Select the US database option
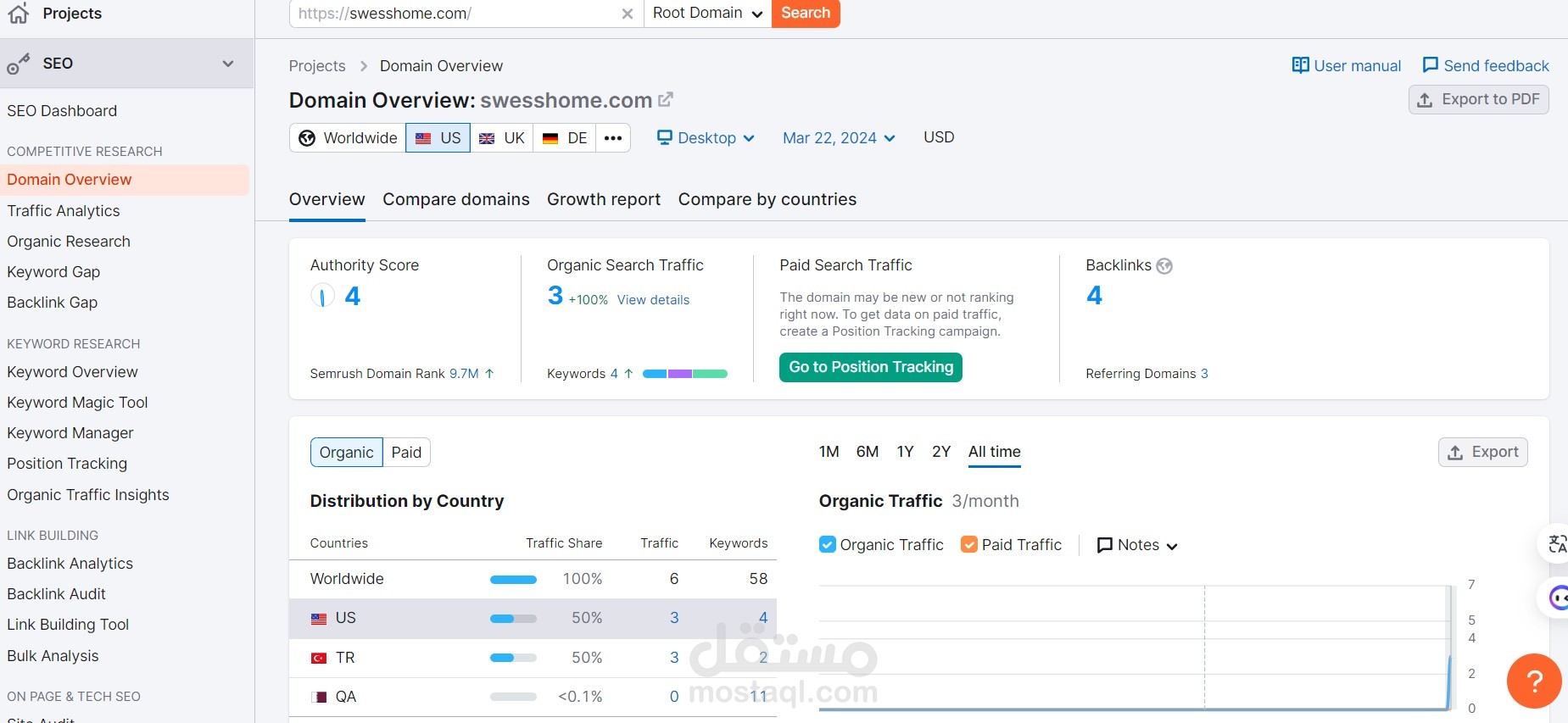This screenshot has width=1568, height=723. [x=438, y=138]
